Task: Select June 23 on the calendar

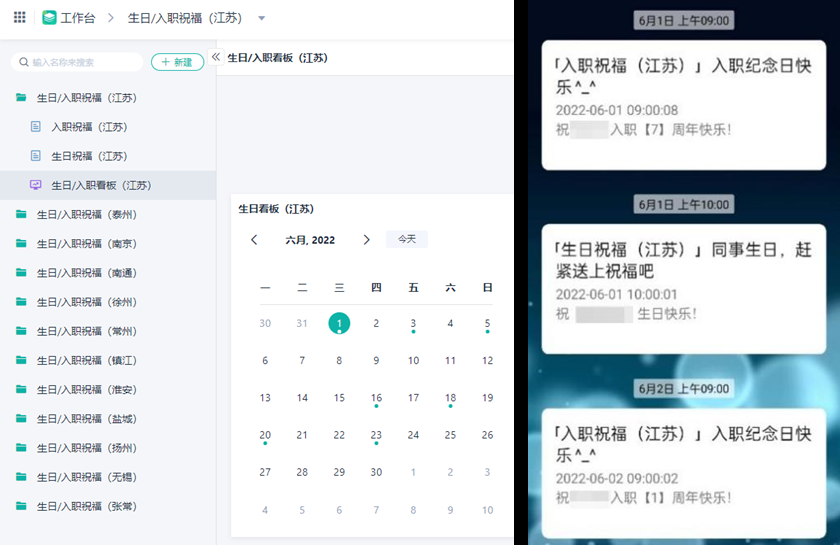Action: [x=376, y=436]
